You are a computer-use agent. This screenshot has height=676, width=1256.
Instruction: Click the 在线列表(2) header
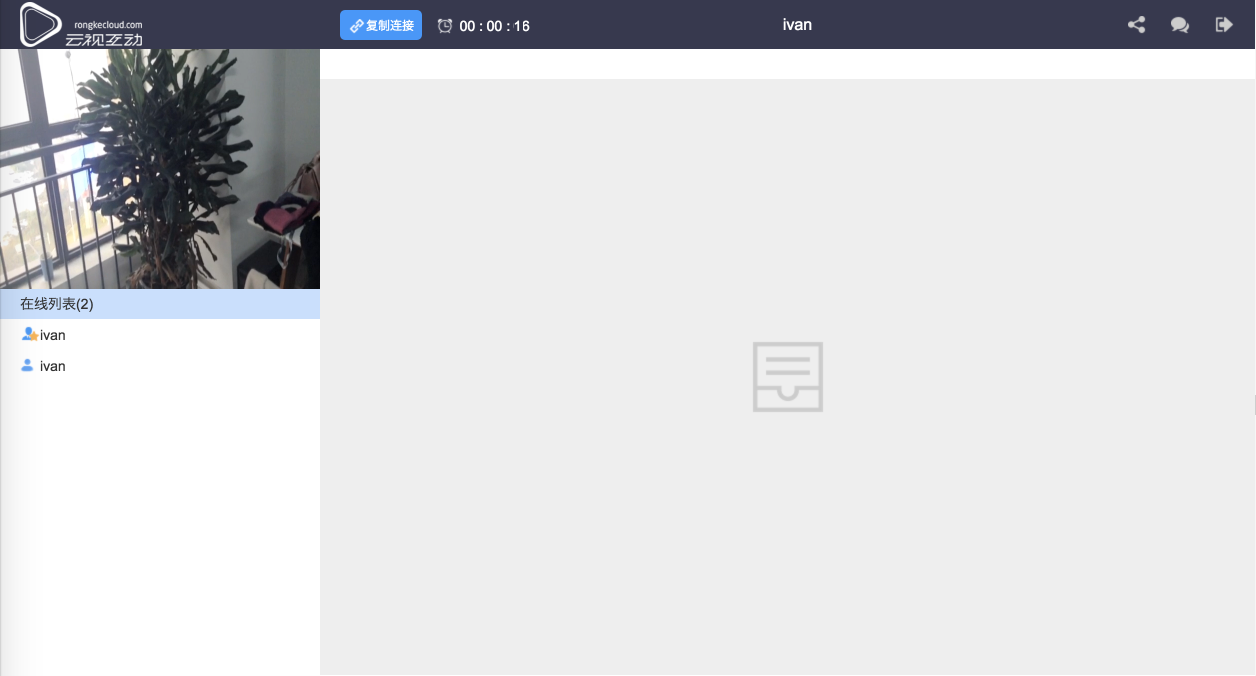(160, 304)
